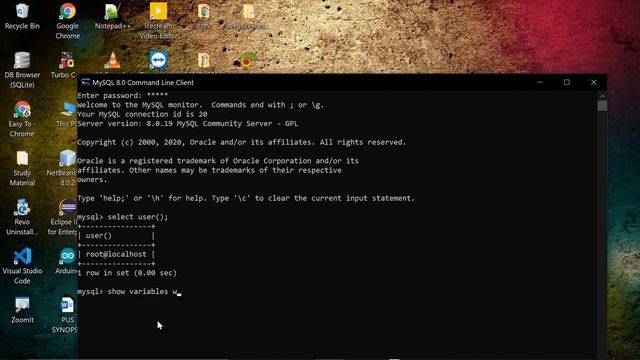The height and width of the screenshot is (360, 640).
Task: Select the VLC traffic cone icon
Action: coord(113,60)
